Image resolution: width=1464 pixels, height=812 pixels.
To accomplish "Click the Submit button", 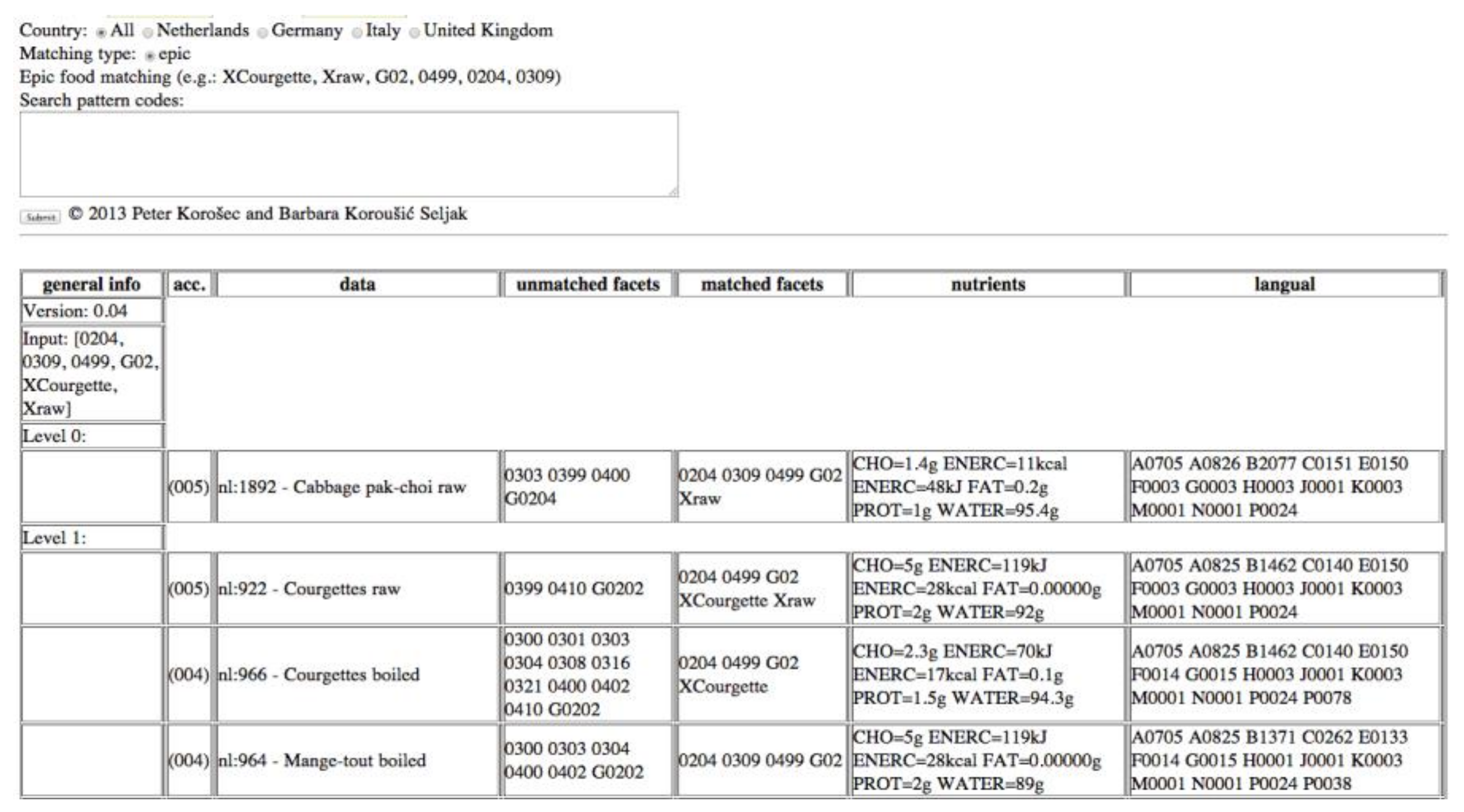I will tap(40, 217).
